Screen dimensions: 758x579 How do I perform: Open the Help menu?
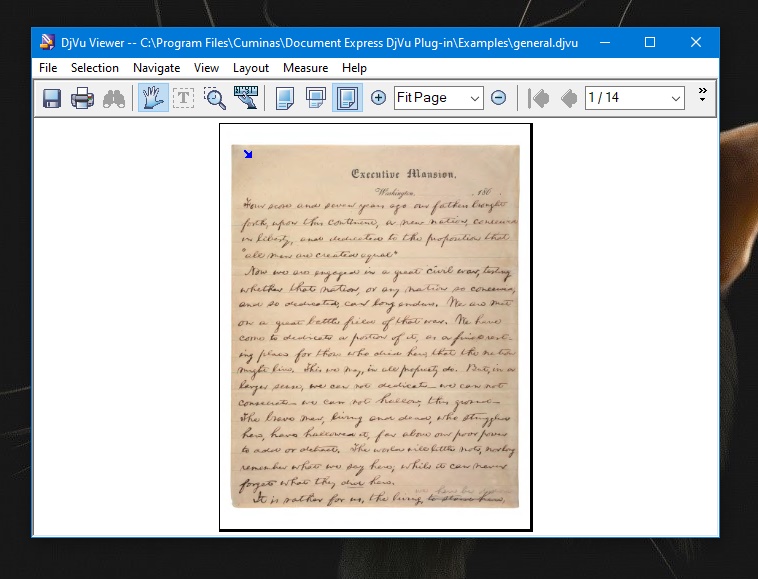354,68
